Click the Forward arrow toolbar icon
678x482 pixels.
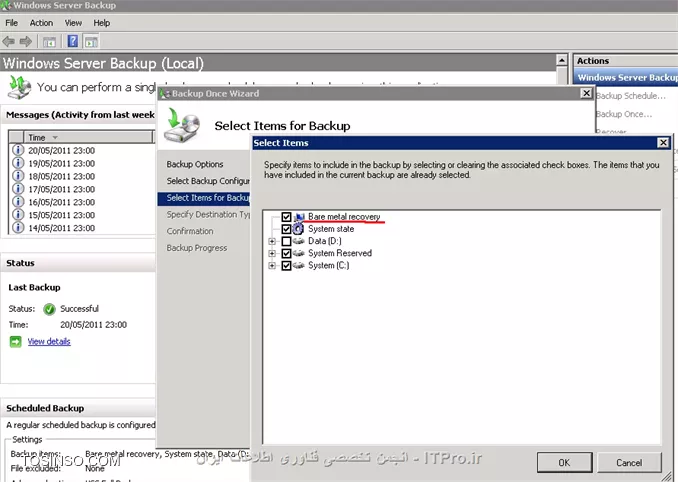[26, 41]
